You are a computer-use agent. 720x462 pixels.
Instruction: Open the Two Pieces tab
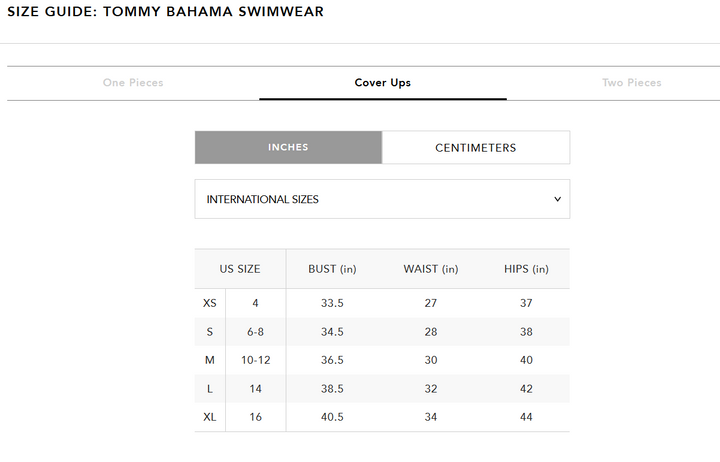coord(631,83)
